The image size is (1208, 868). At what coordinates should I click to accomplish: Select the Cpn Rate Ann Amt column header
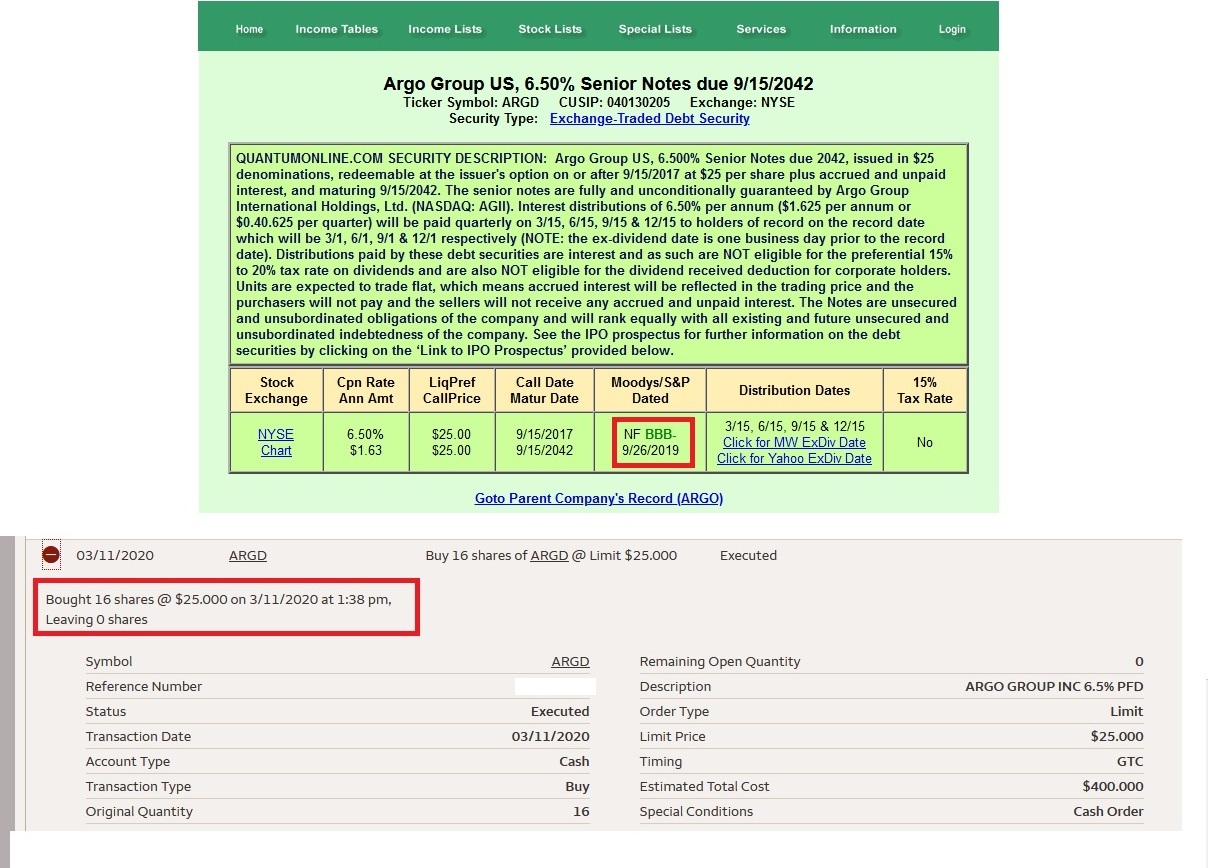(x=365, y=390)
